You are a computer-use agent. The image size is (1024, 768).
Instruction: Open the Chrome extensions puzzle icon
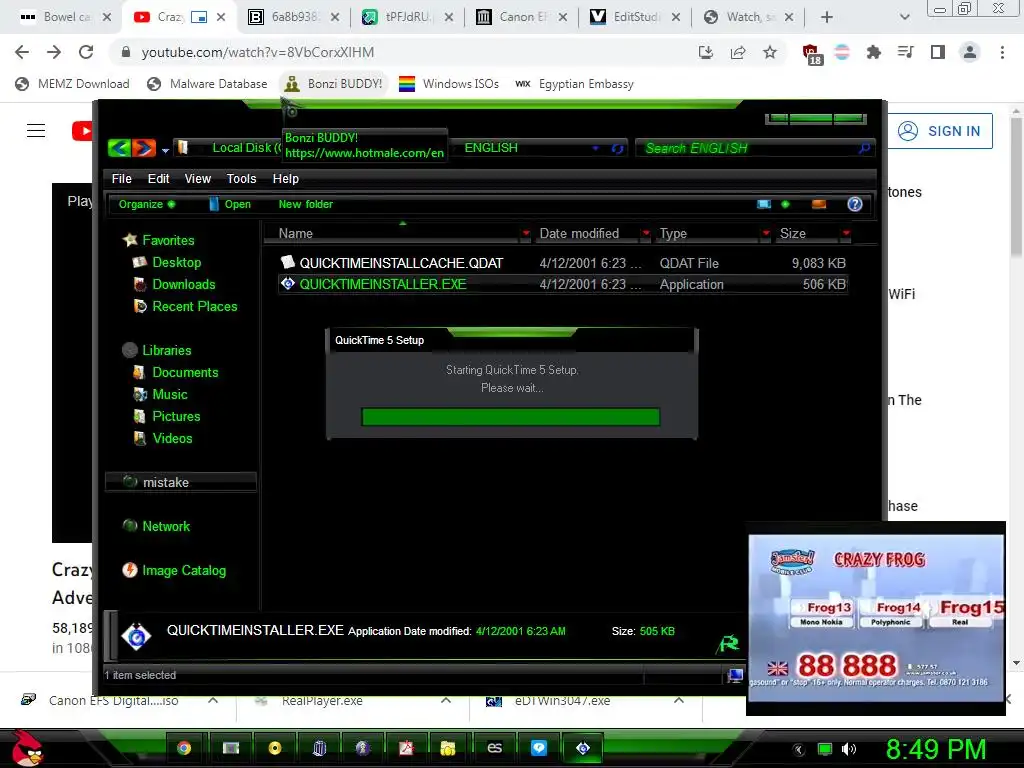point(873,52)
